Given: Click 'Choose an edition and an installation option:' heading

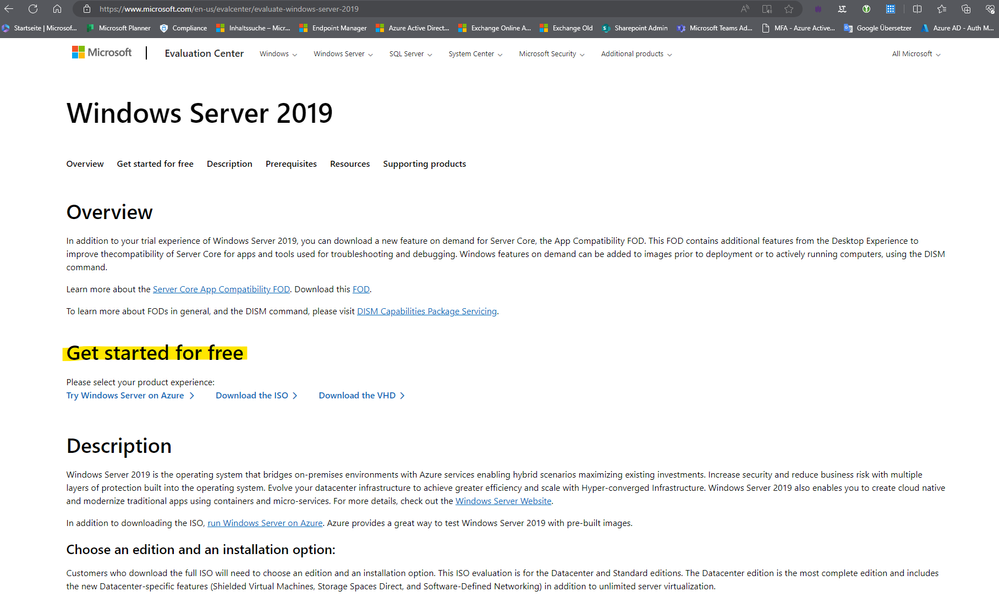Looking at the screenshot, I should point(201,549).
